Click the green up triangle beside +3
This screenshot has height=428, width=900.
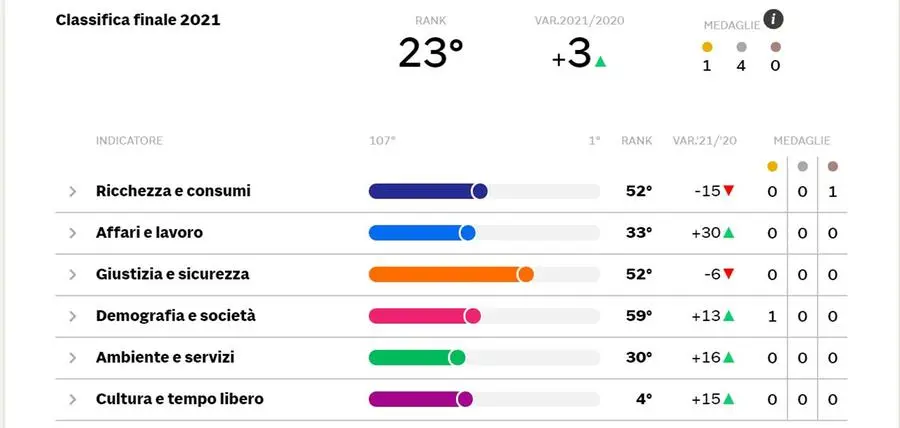coord(600,61)
